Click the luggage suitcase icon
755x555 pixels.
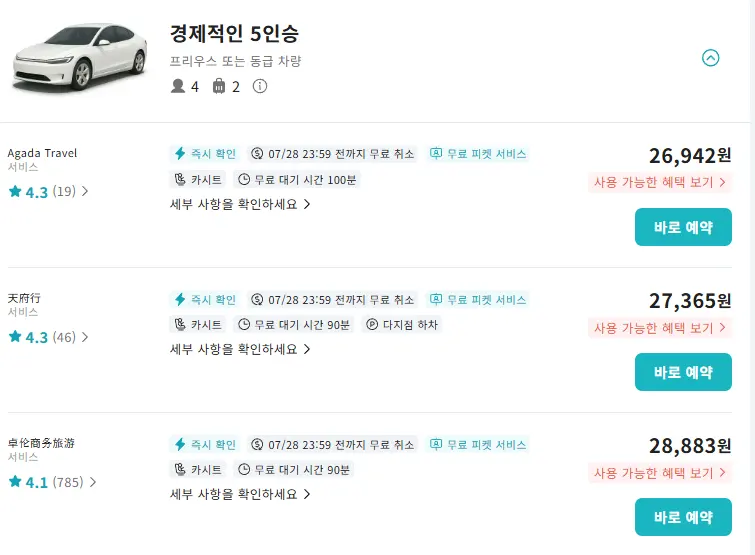click(x=219, y=86)
